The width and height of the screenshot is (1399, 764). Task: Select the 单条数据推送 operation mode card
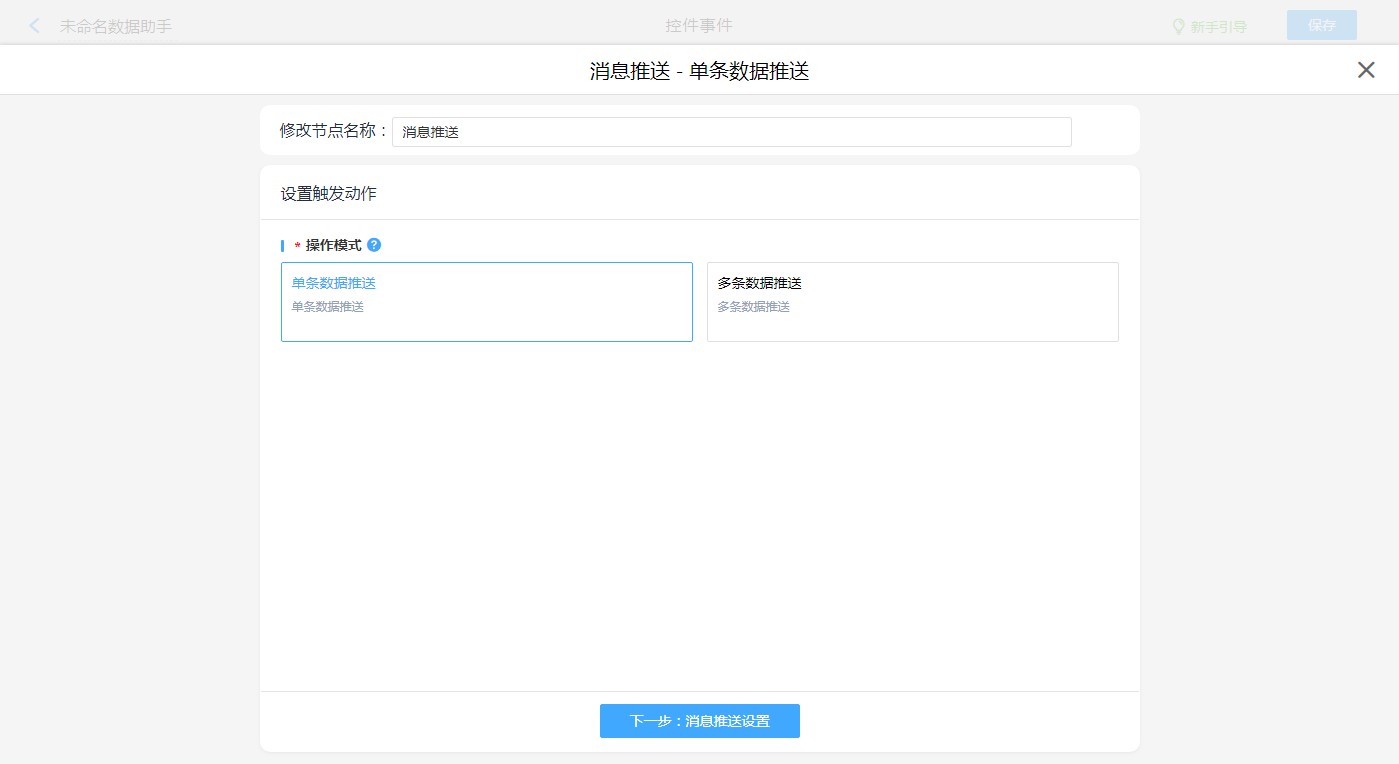pos(486,302)
